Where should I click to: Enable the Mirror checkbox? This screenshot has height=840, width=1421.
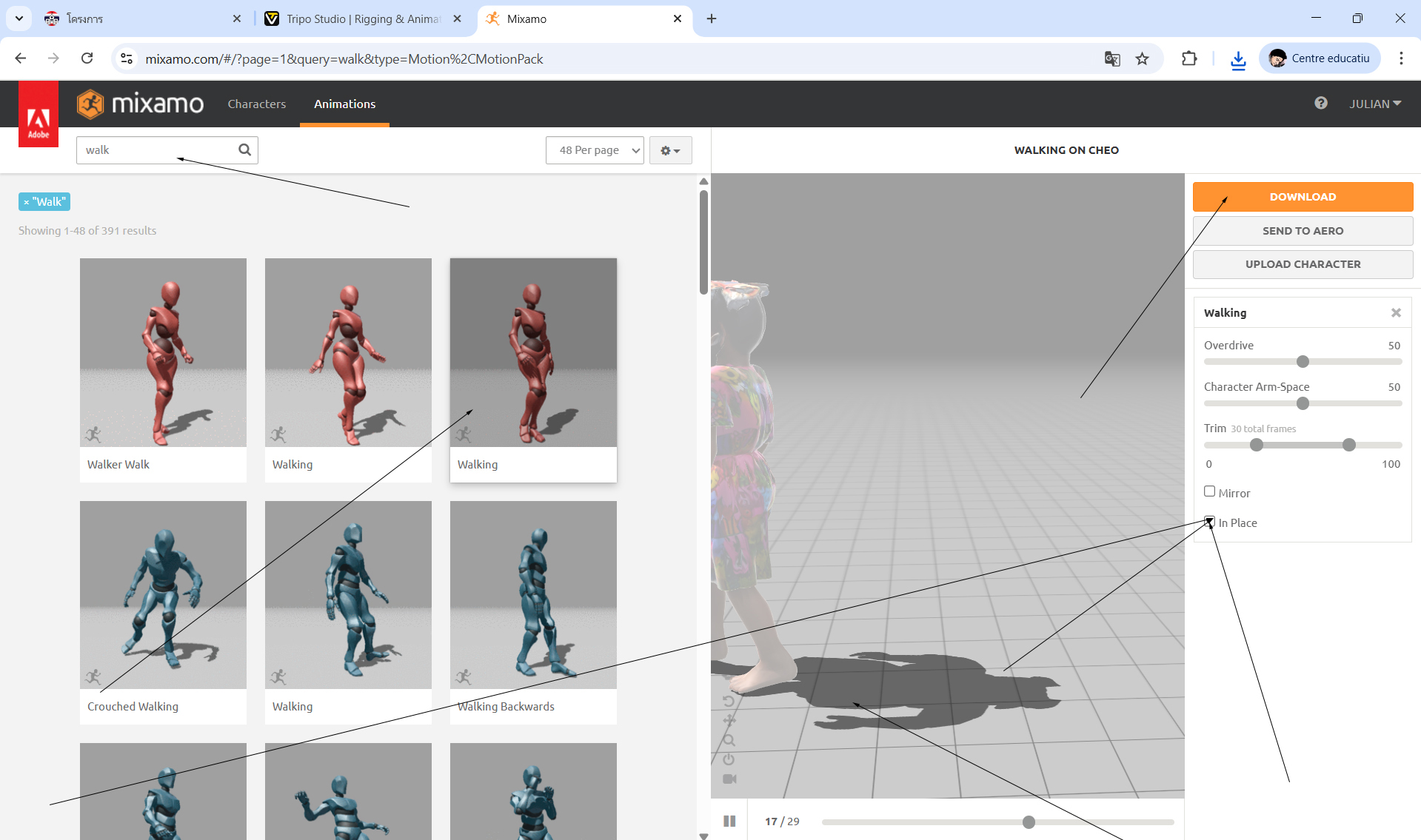click(1209, 491)
